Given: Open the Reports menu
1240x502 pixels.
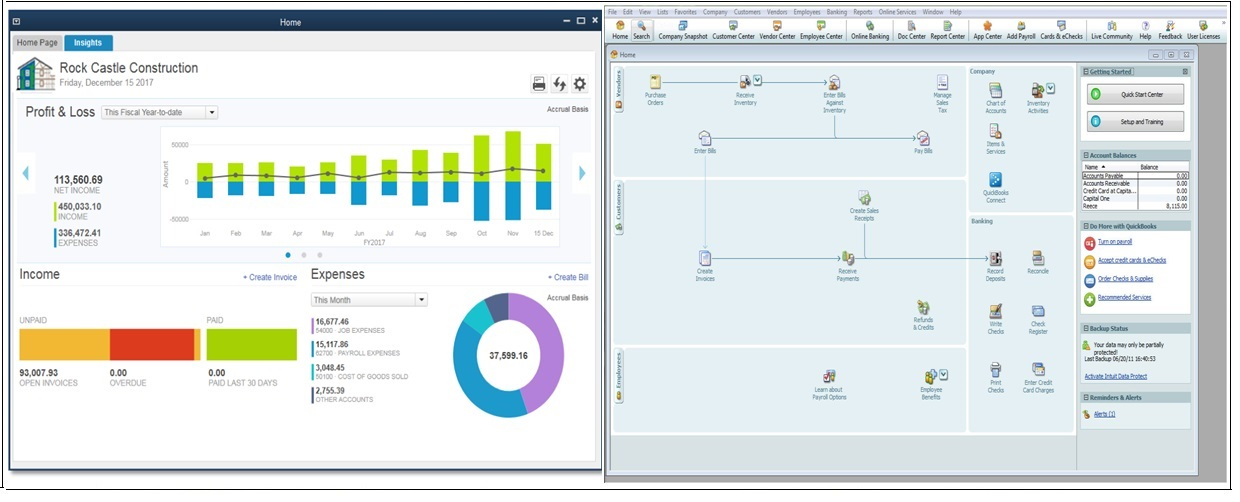Looking at the screenshot, I should [x=862, y=11].
